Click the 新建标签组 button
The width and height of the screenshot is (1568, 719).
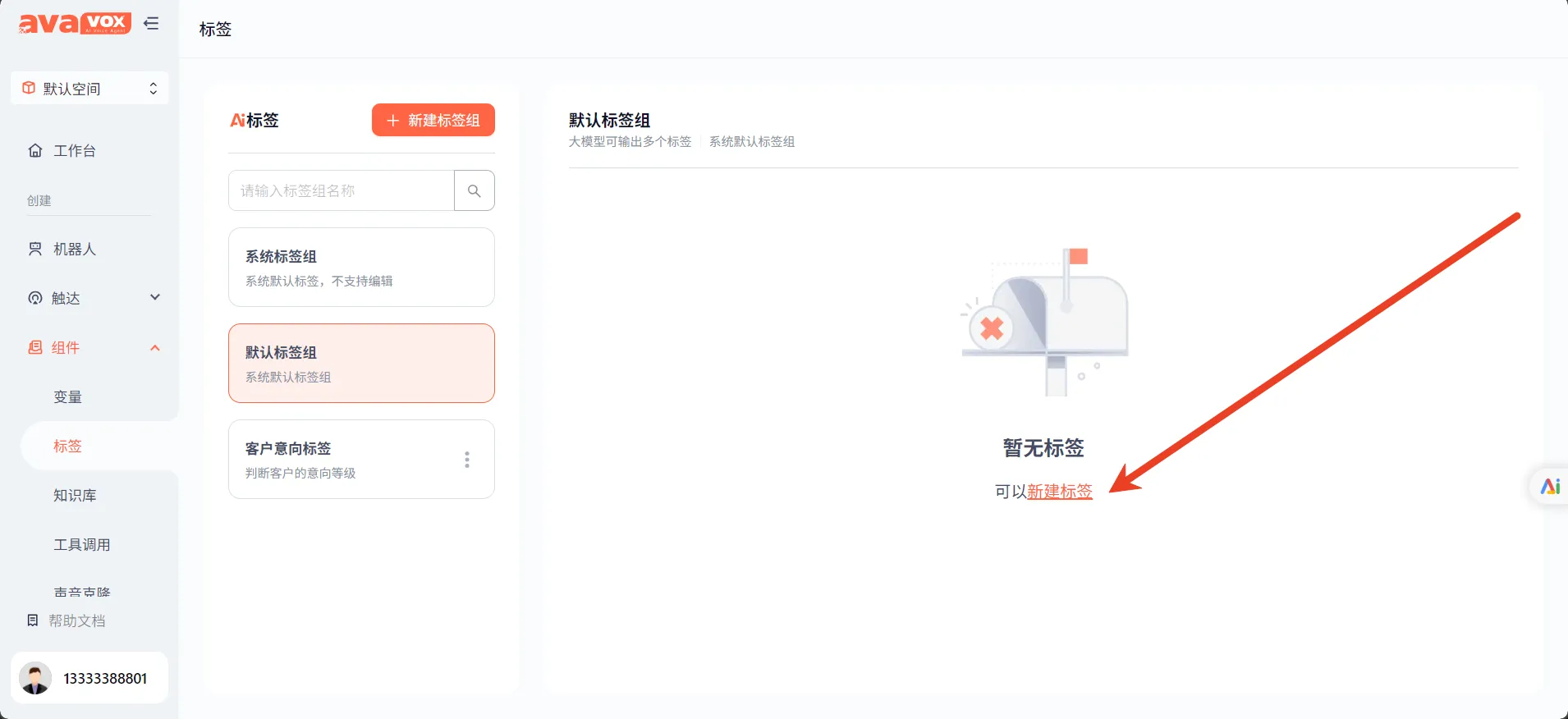point(433,120)
